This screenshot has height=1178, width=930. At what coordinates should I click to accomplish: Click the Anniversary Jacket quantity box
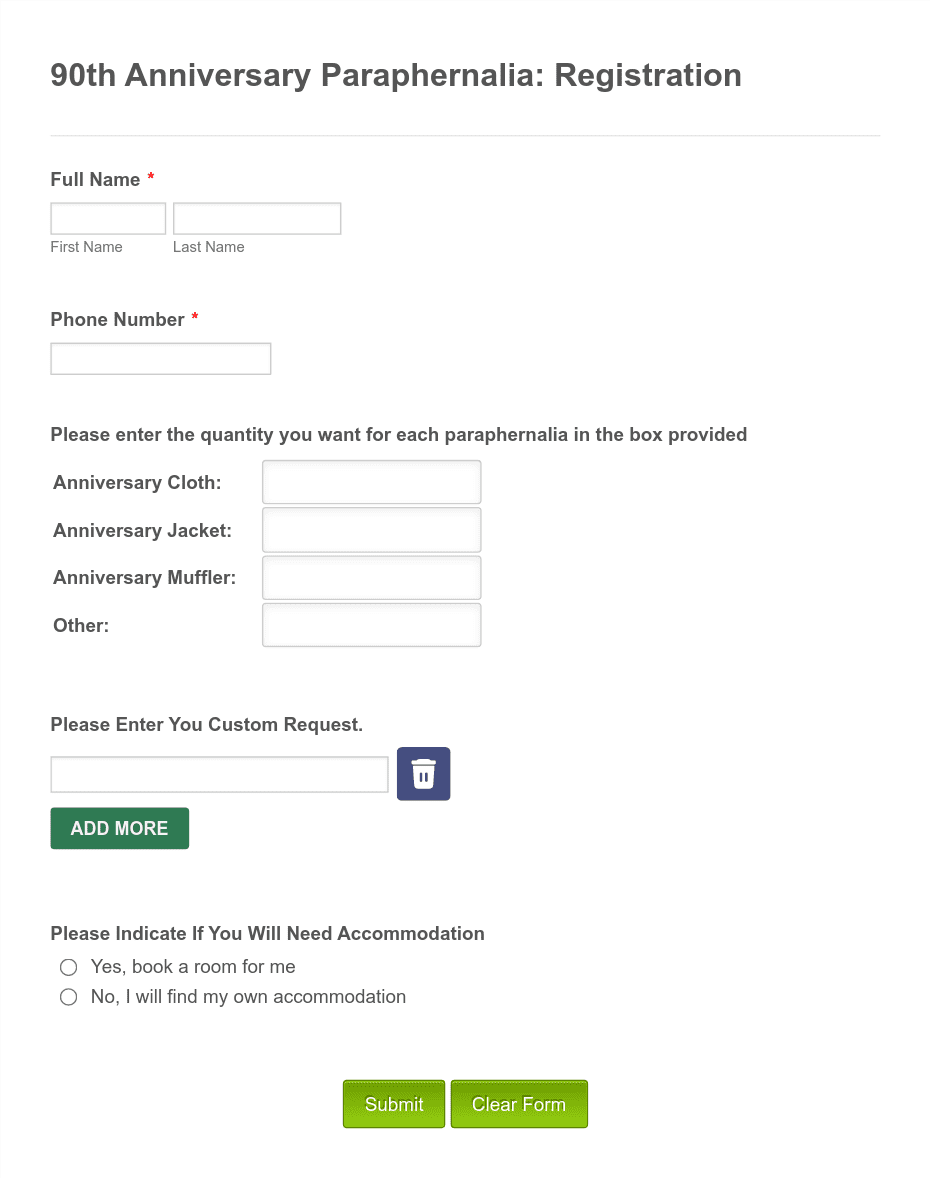(x=371, y=530)
